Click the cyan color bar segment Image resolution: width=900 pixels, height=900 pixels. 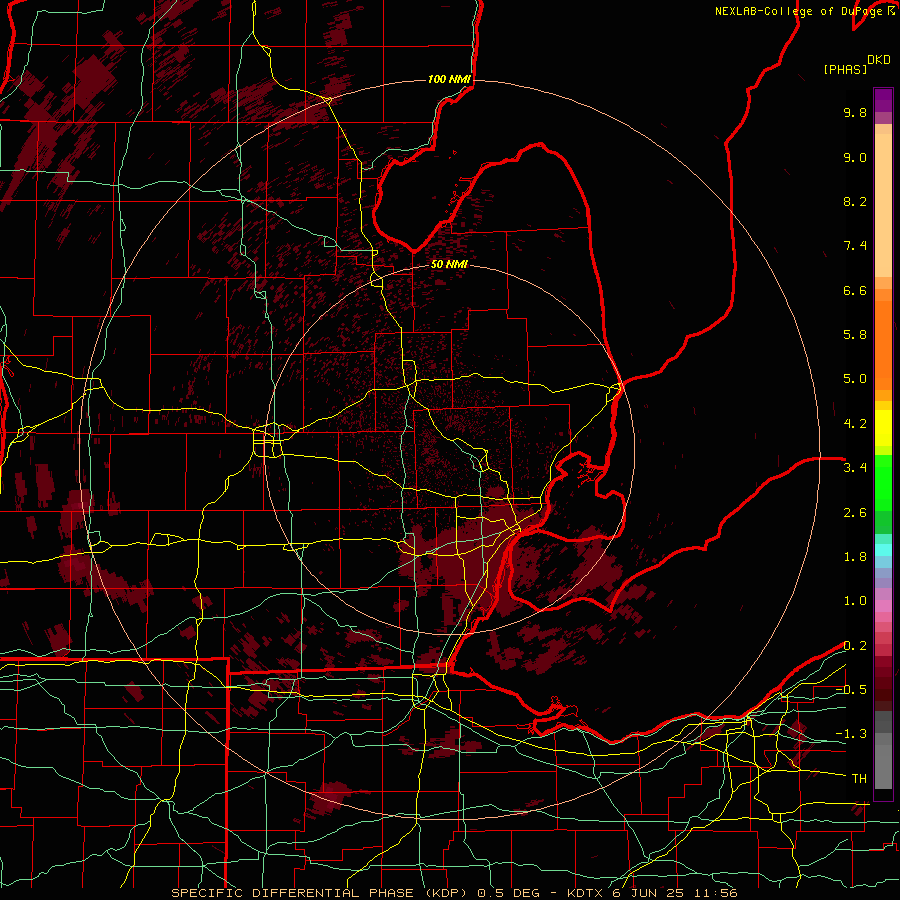(883, 550)
